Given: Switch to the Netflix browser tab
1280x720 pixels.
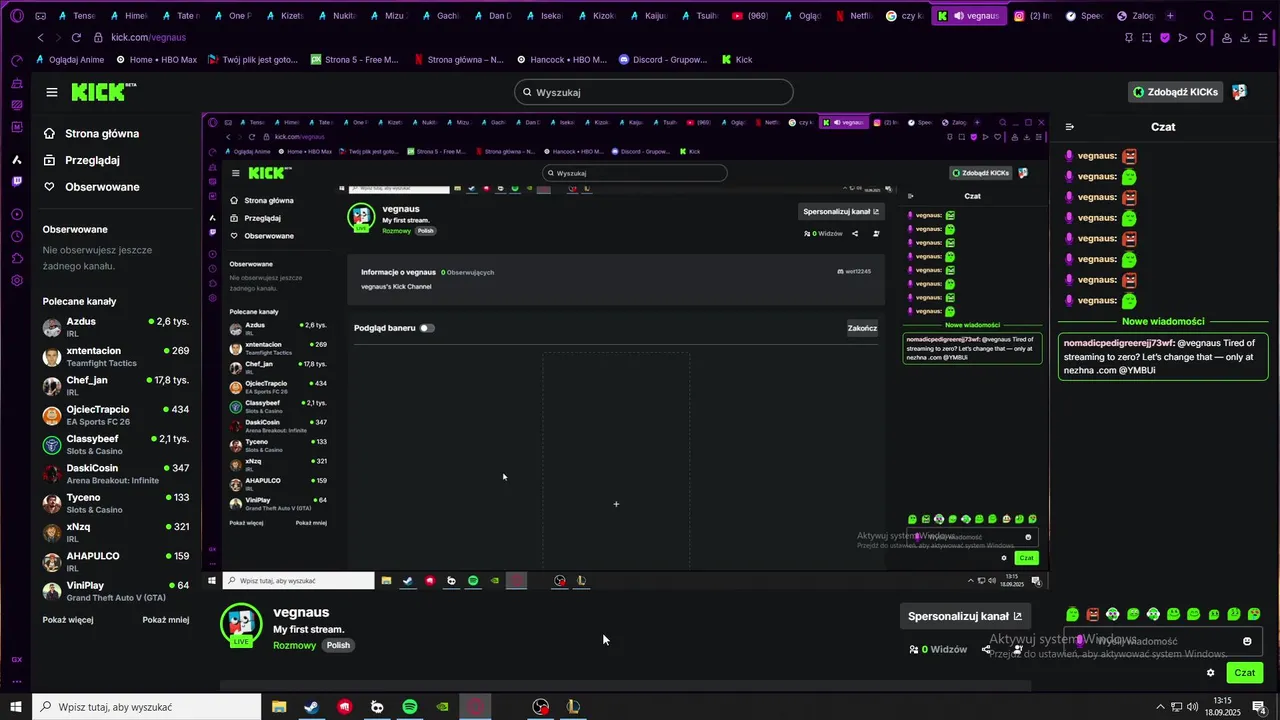Looking at the screenshot, I should (x=853, y=16).
